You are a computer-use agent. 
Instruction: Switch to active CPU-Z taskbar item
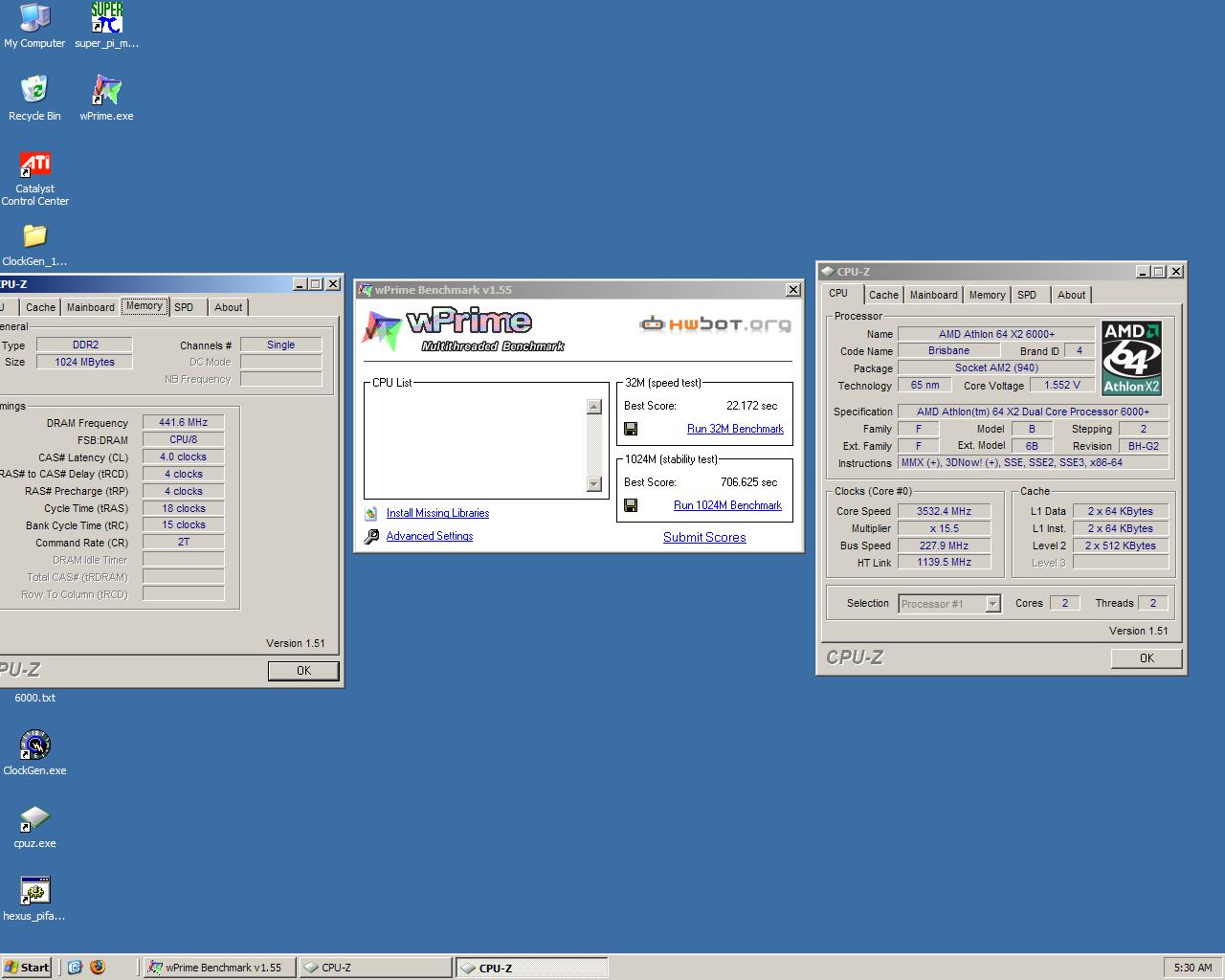(x=531, y=968)
